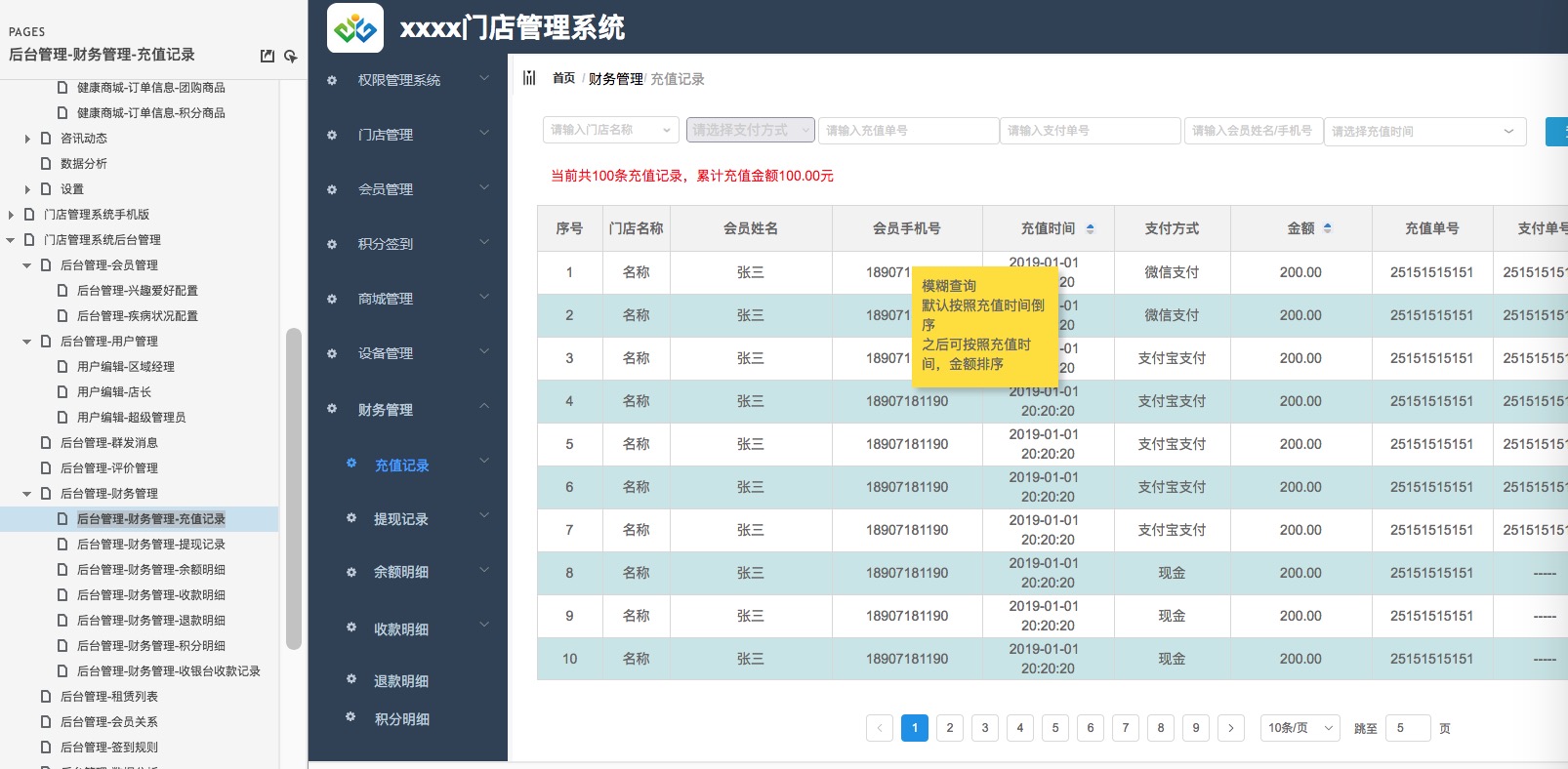
Task: Go to next page arrow
Action: tap(1231, 728)
